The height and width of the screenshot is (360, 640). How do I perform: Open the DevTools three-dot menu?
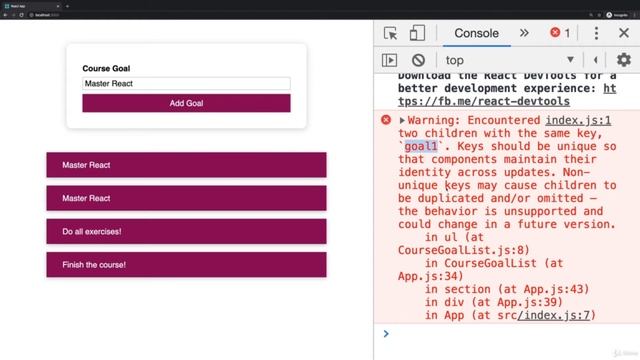(596, 33)
